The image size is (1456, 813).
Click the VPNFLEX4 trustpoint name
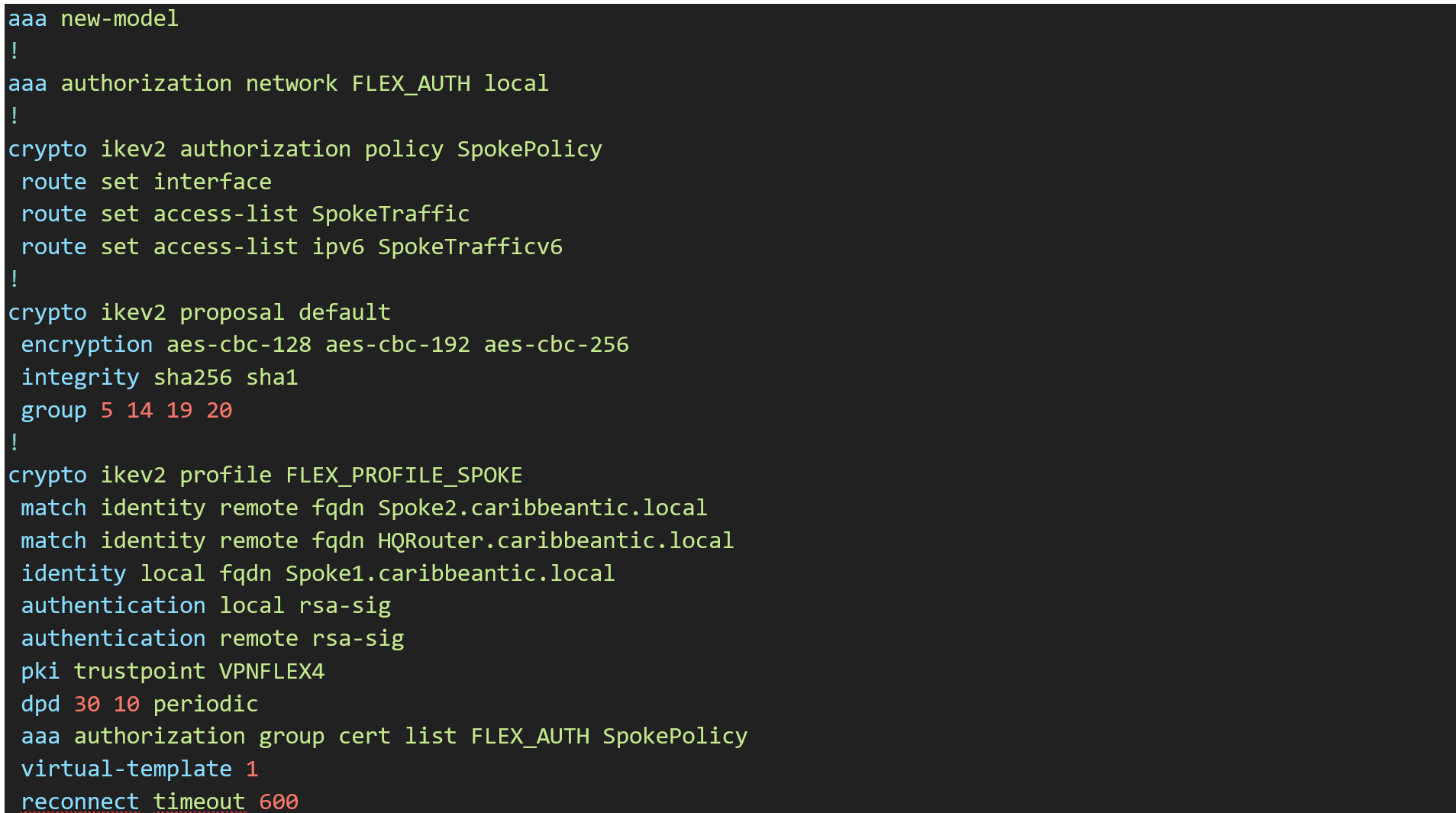(x=272, y=671)
